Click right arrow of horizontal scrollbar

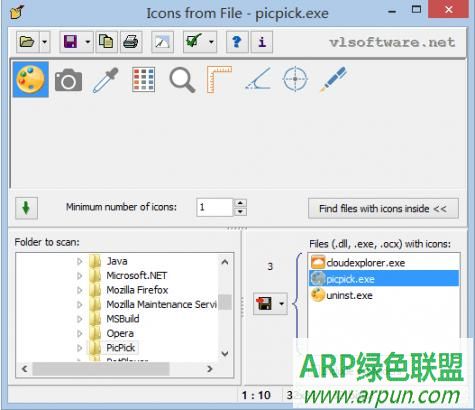pos(210,369)
